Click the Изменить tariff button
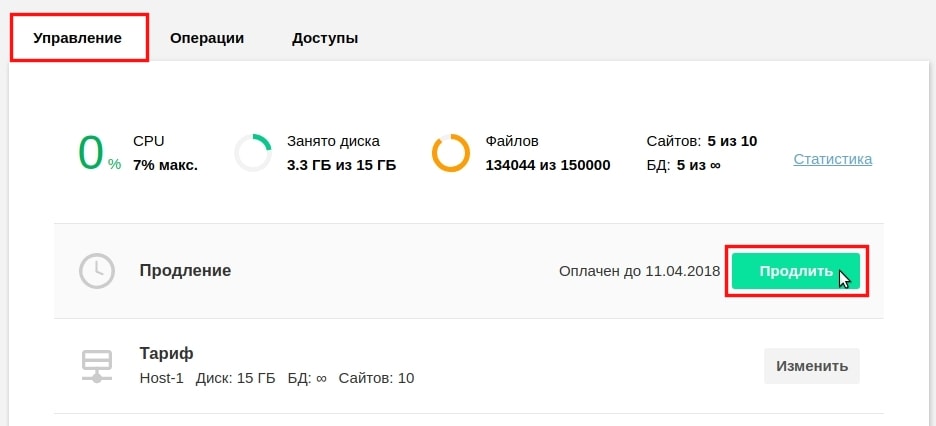Image resolution: width=936 pixels, height=426 pixels. coord(812,366)
